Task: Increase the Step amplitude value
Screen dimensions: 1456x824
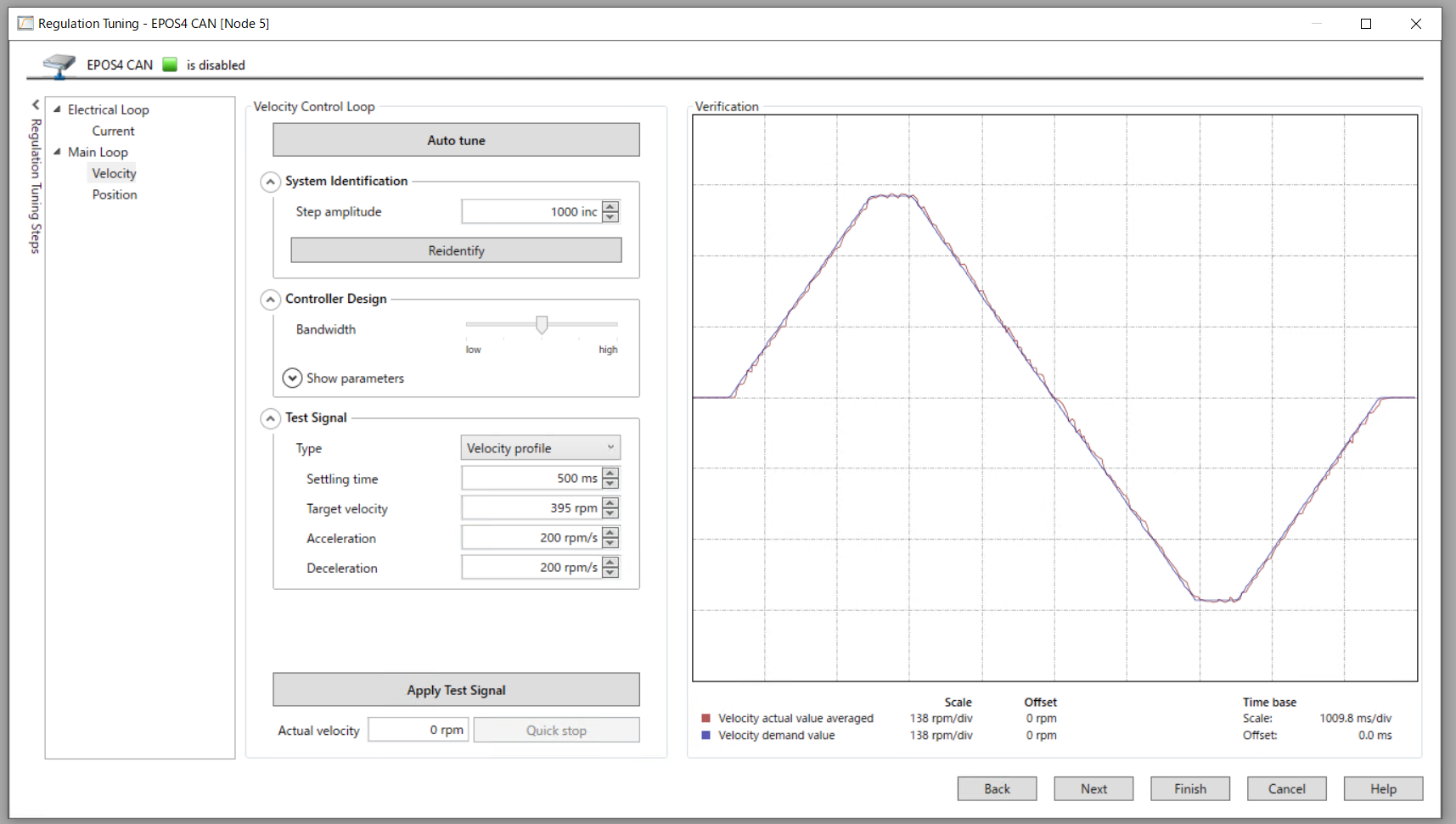Action: pos(610,206)
